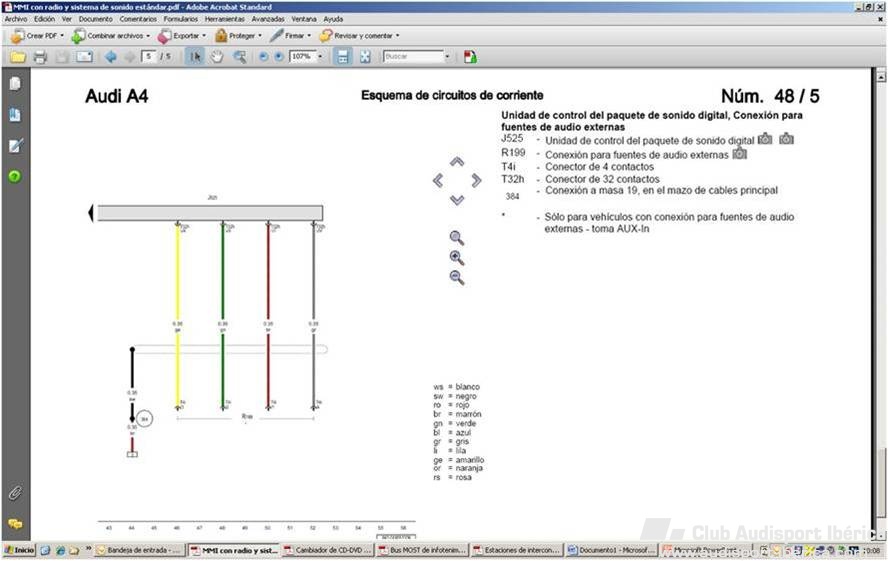Screen dimensions: 888x561
Task: Open the Buscar search options dropdown arrow
Action: pyautogui.click(x=447, y=57)
